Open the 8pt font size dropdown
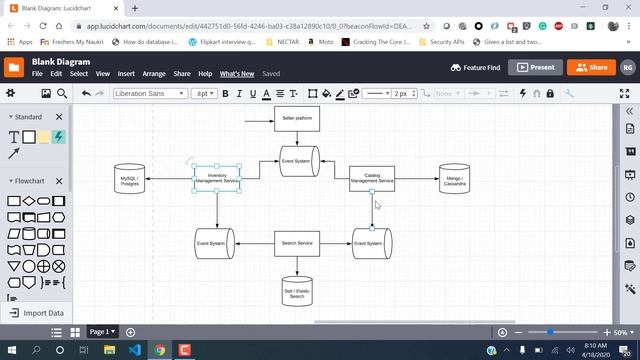 pyautogui.click(x=204, y=93)
